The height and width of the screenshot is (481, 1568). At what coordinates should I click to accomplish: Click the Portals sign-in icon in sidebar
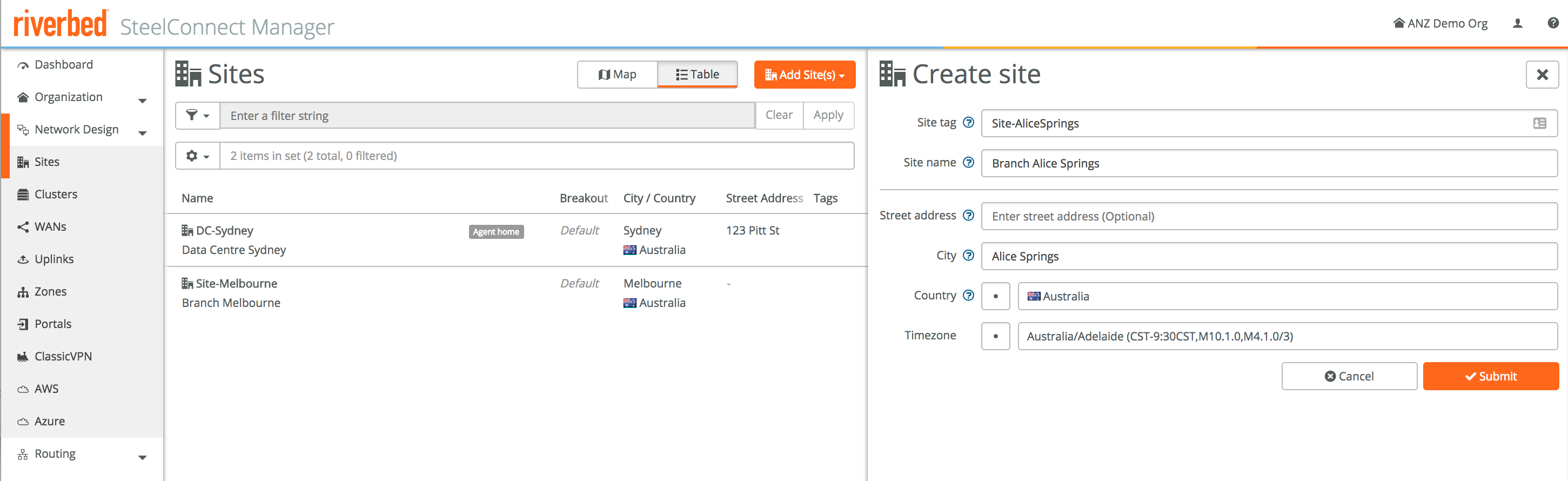point(23,324)
